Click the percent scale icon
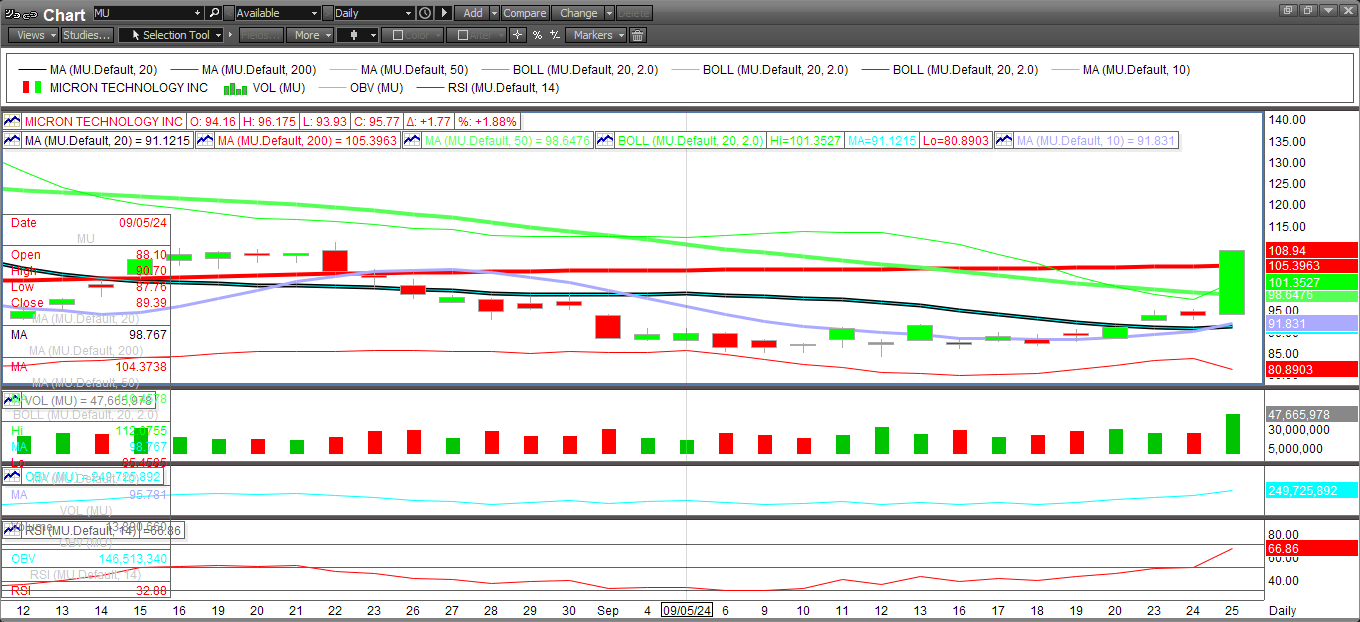Screen dimensions: 1360x622 537,35
